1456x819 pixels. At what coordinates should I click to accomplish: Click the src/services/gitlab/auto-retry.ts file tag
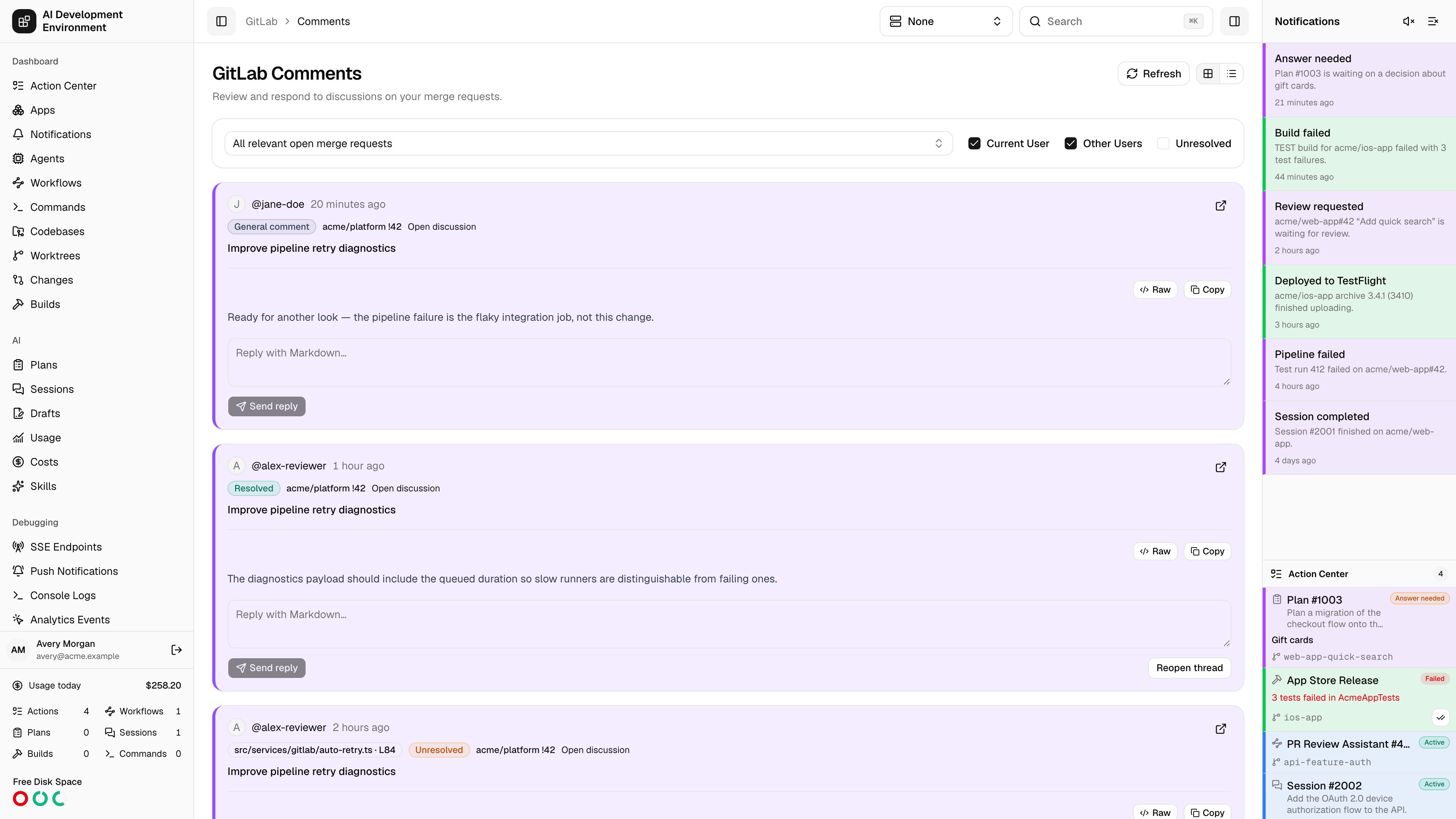[315, 750]
